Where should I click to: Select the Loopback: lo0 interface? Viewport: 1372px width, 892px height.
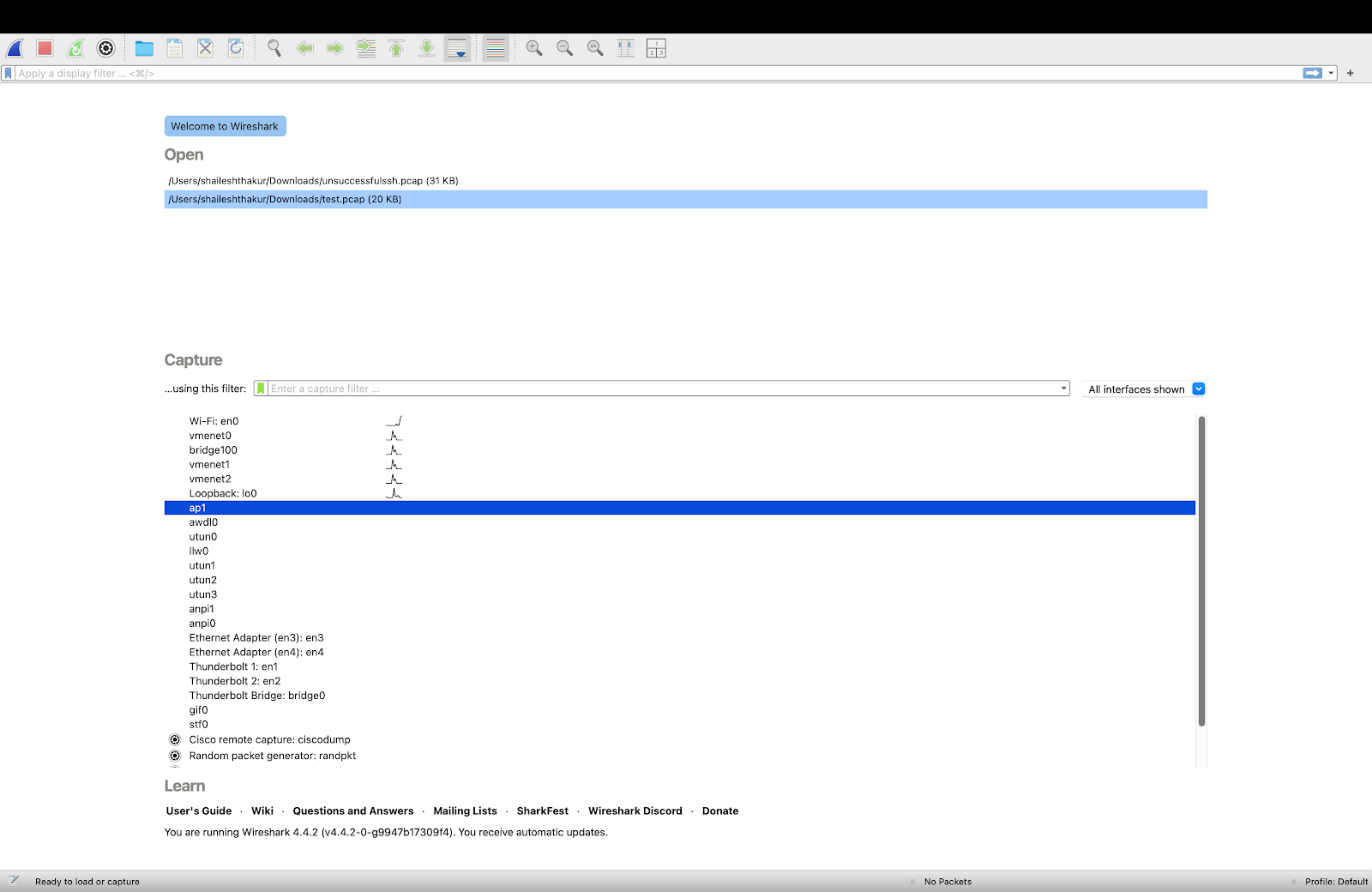pyautogui.click(x=680, y=494)
